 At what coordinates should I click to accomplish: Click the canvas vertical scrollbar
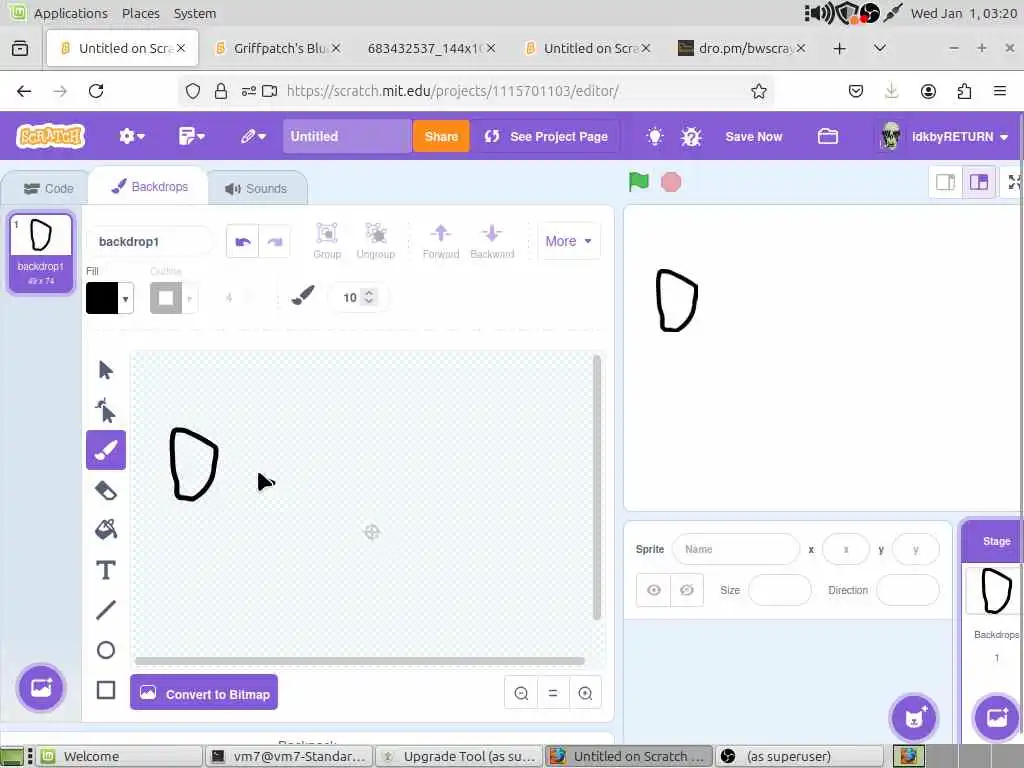pyautogui.click(x=596, y=487)
